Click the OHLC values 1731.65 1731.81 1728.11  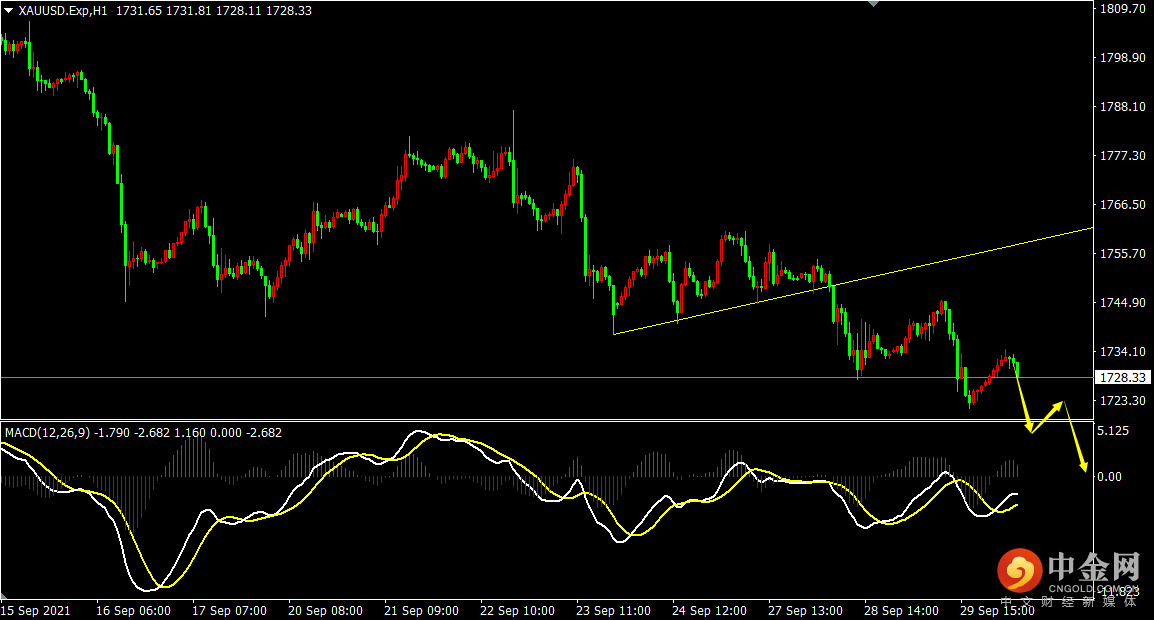pyautogui.click(x=188, y=11)
